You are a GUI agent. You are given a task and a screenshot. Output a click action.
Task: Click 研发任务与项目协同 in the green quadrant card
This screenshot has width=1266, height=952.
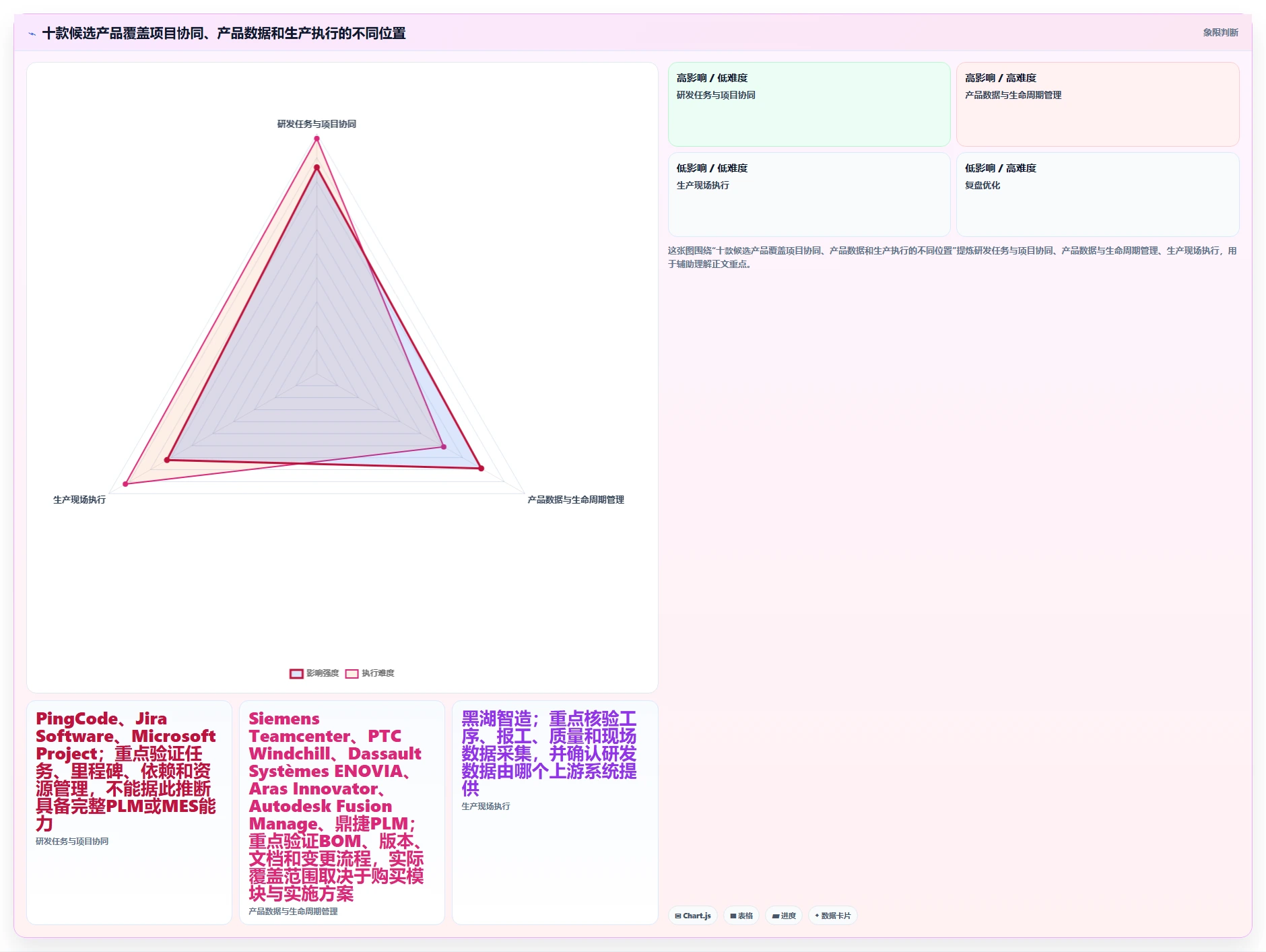point(716,95)
